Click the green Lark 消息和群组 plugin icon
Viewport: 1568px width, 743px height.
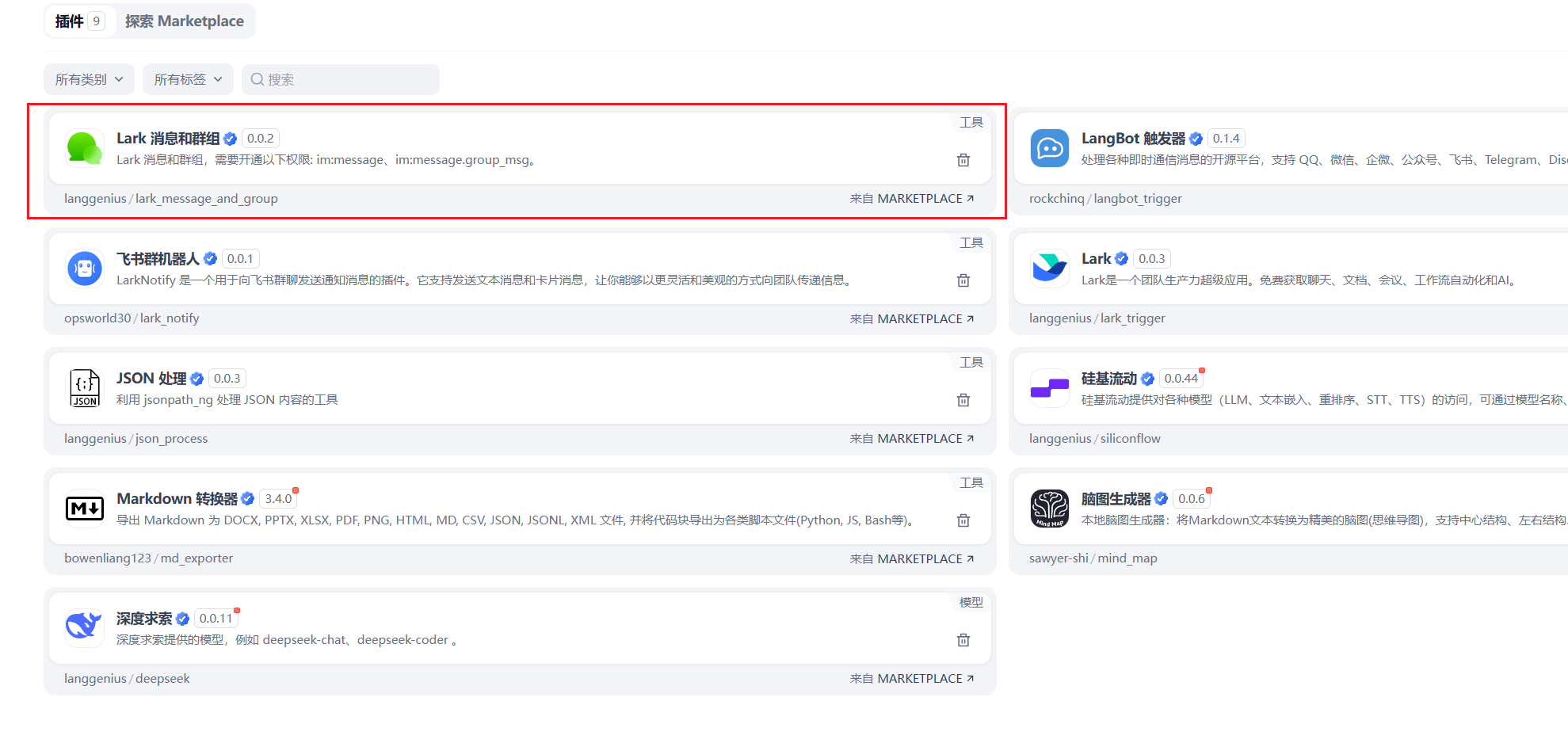[x=85, y=148]
